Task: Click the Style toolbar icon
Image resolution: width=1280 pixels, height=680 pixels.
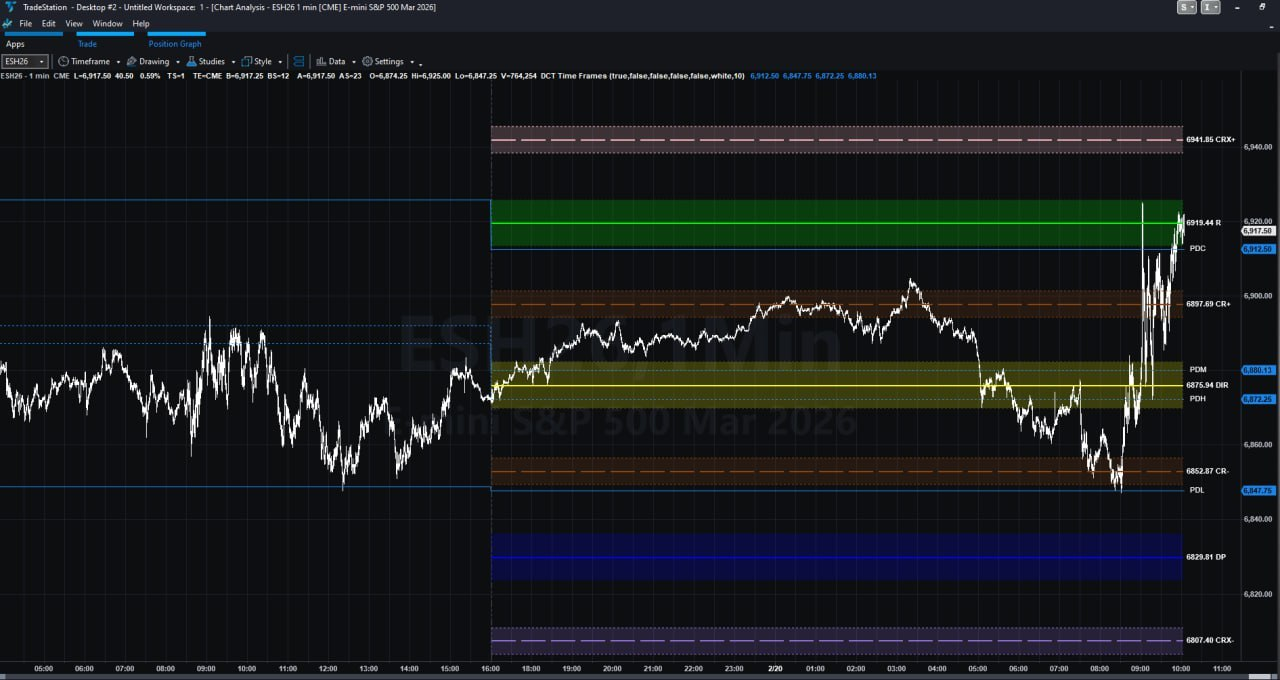Action: 247,61
